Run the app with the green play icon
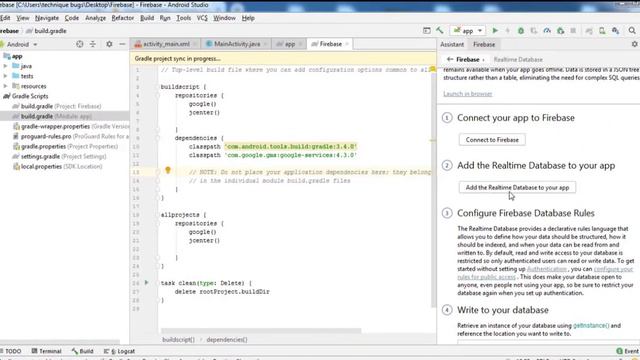The width and height of the screenshot is (640, 360). point(495,31)
